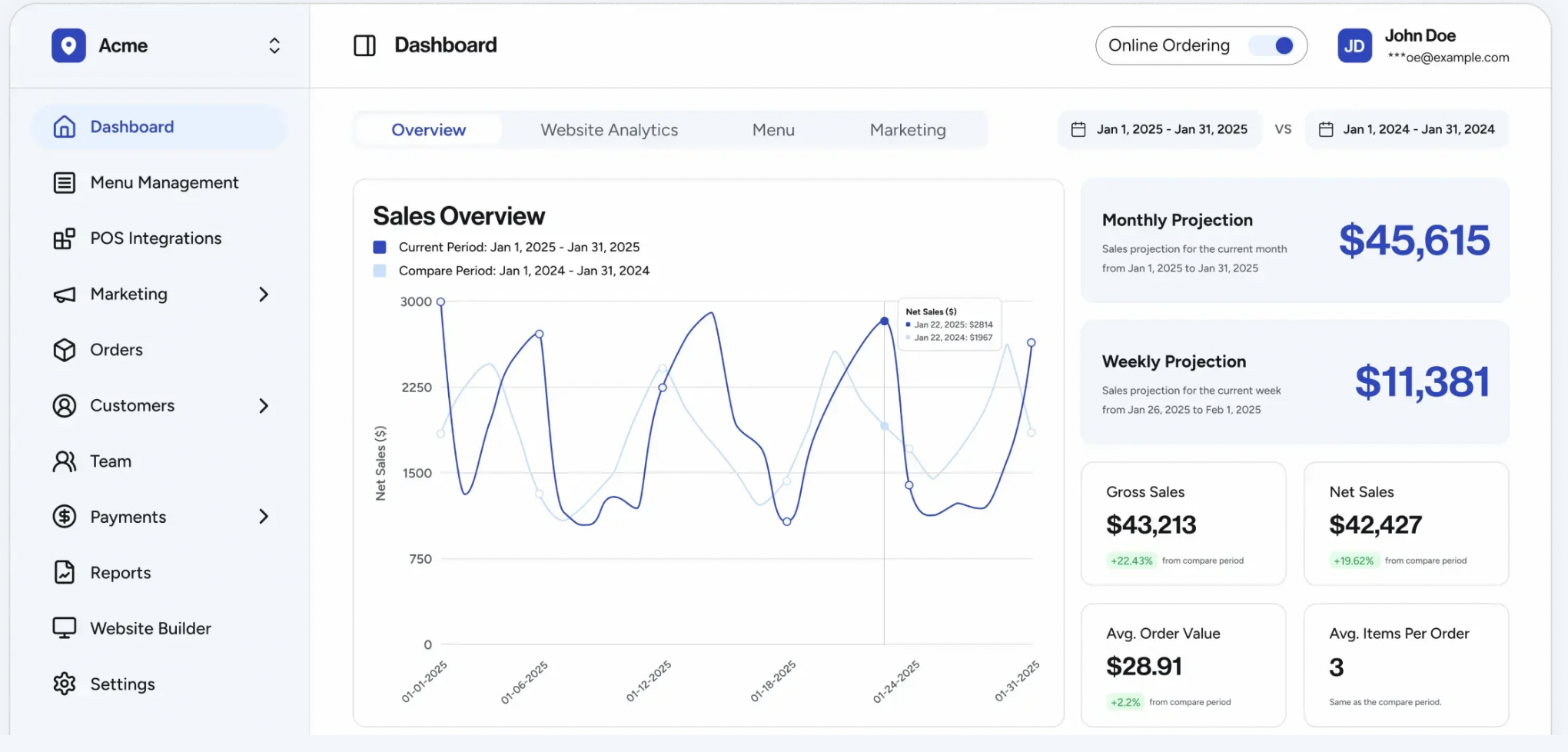This screenshot has height=752, width=1568.
Task: Open Team using the people icon
Action: tap(65, 461)
